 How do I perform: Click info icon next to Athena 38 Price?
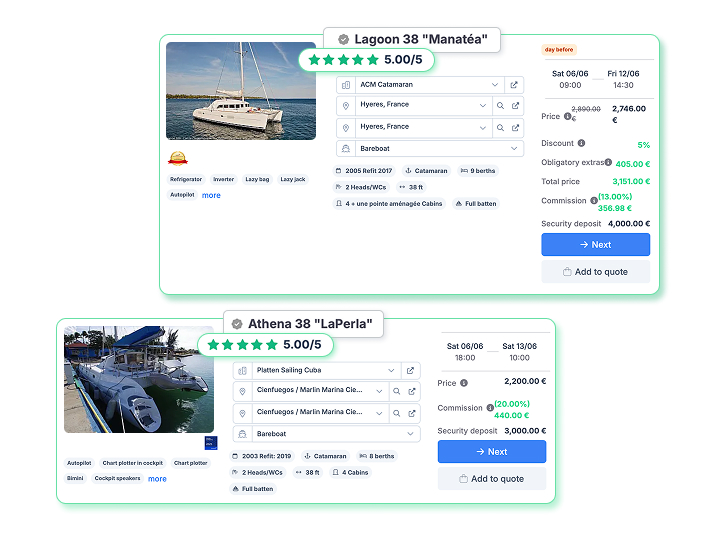click(x=464, y=383)
